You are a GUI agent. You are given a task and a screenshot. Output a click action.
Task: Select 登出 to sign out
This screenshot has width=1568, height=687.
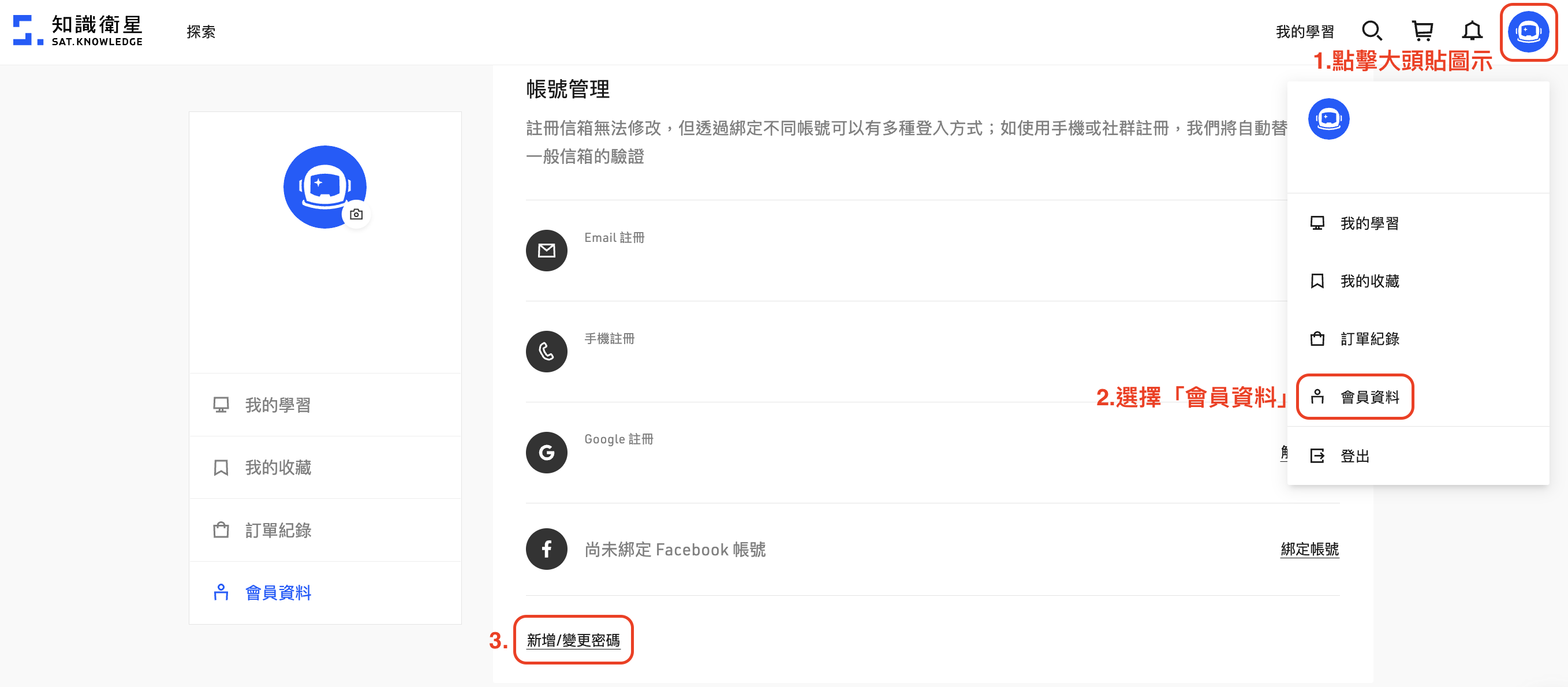1356,455
